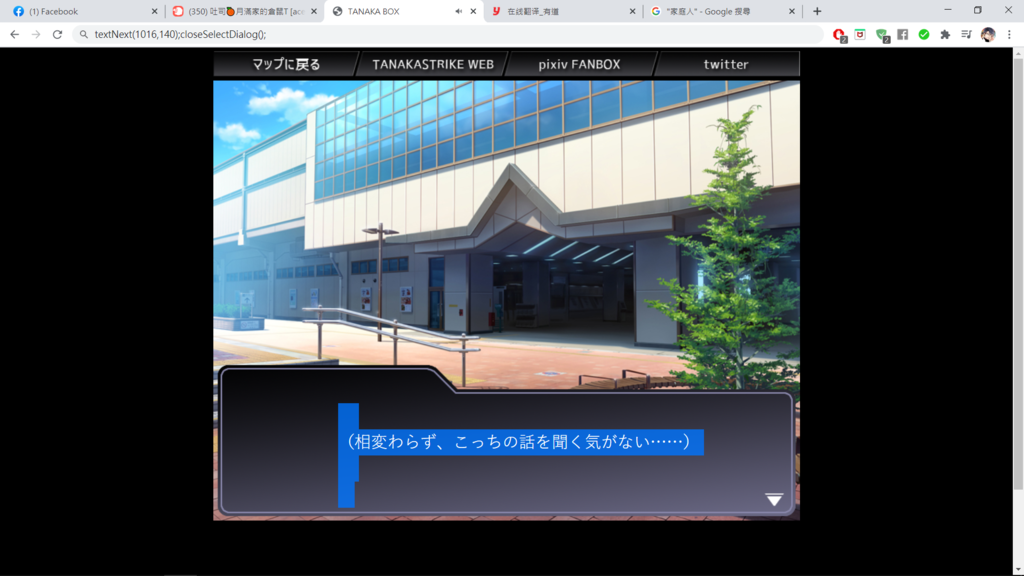This screenshot has height=576, width=1024.
Task: Open a new browser tab
Action: 817,11
